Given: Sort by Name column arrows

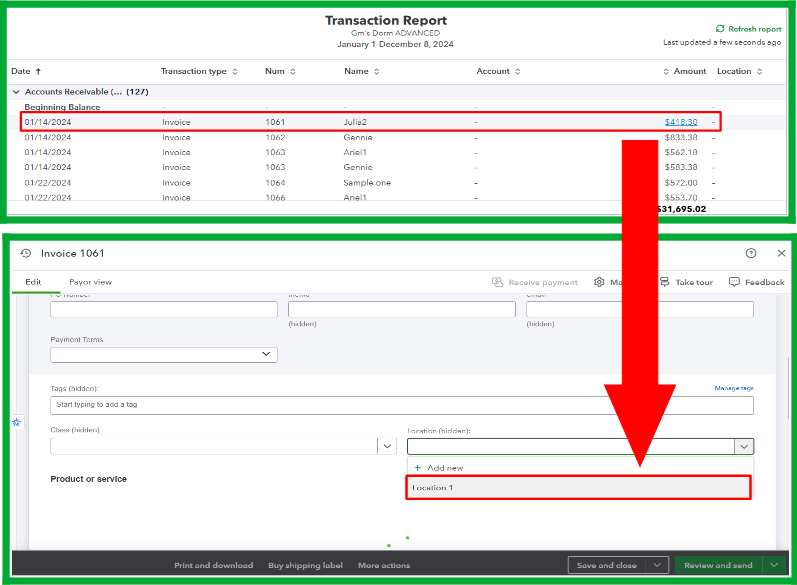Looking at the screenshot, I should pos(377,72).
